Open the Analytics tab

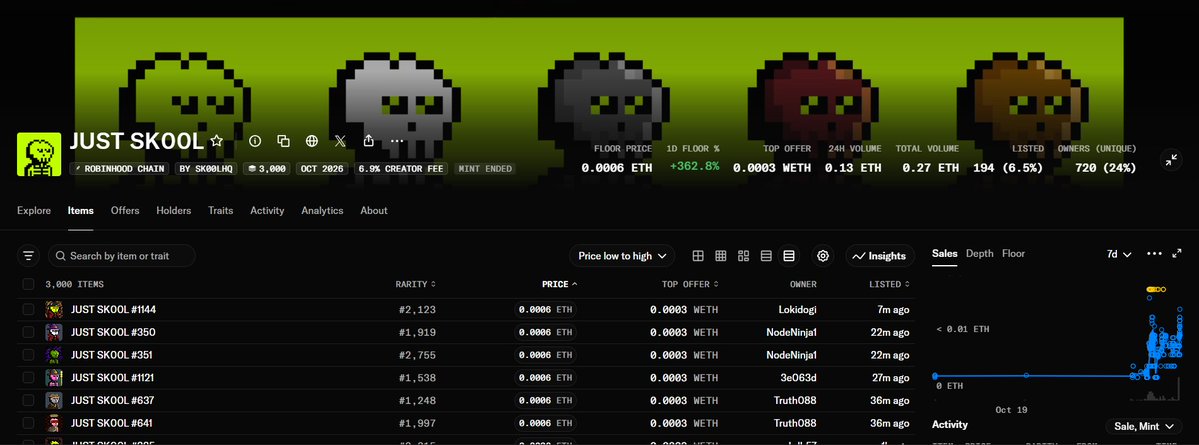point(322,210)
